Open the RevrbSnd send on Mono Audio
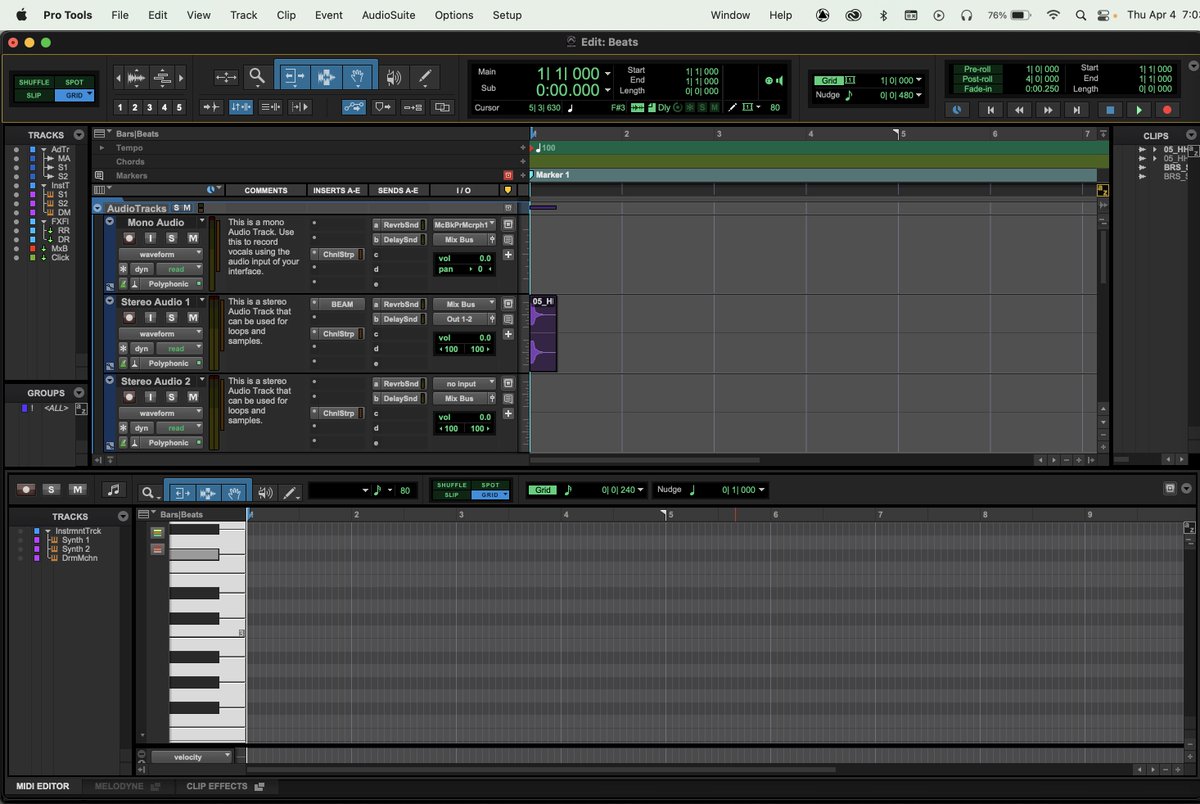The image size is (1200, 804). 400,224
